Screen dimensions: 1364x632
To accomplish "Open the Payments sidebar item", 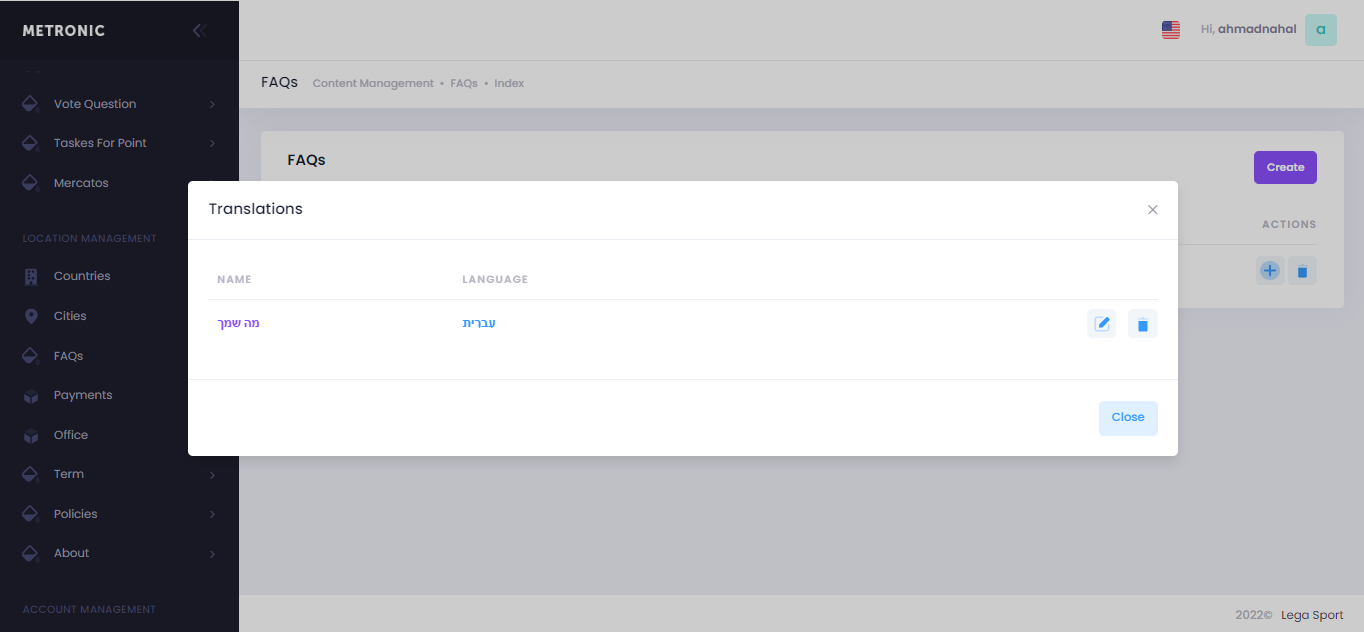I will 83,395.
